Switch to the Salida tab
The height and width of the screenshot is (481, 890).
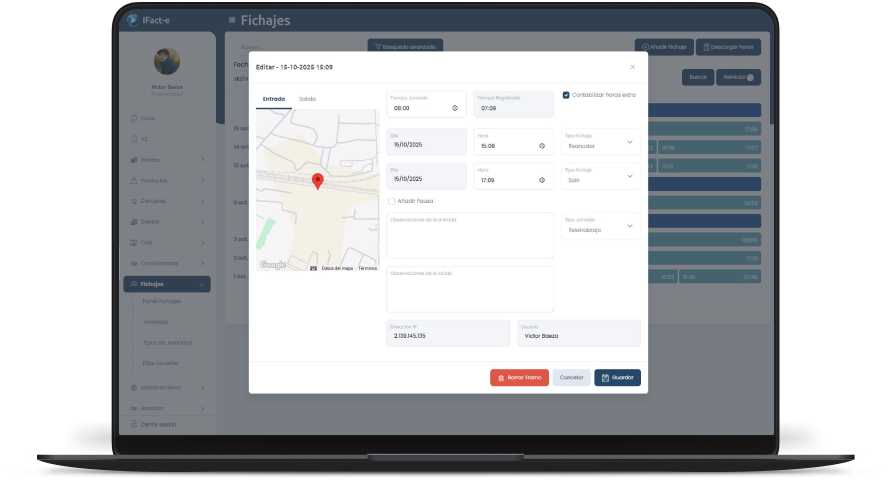tap(307, 99)
